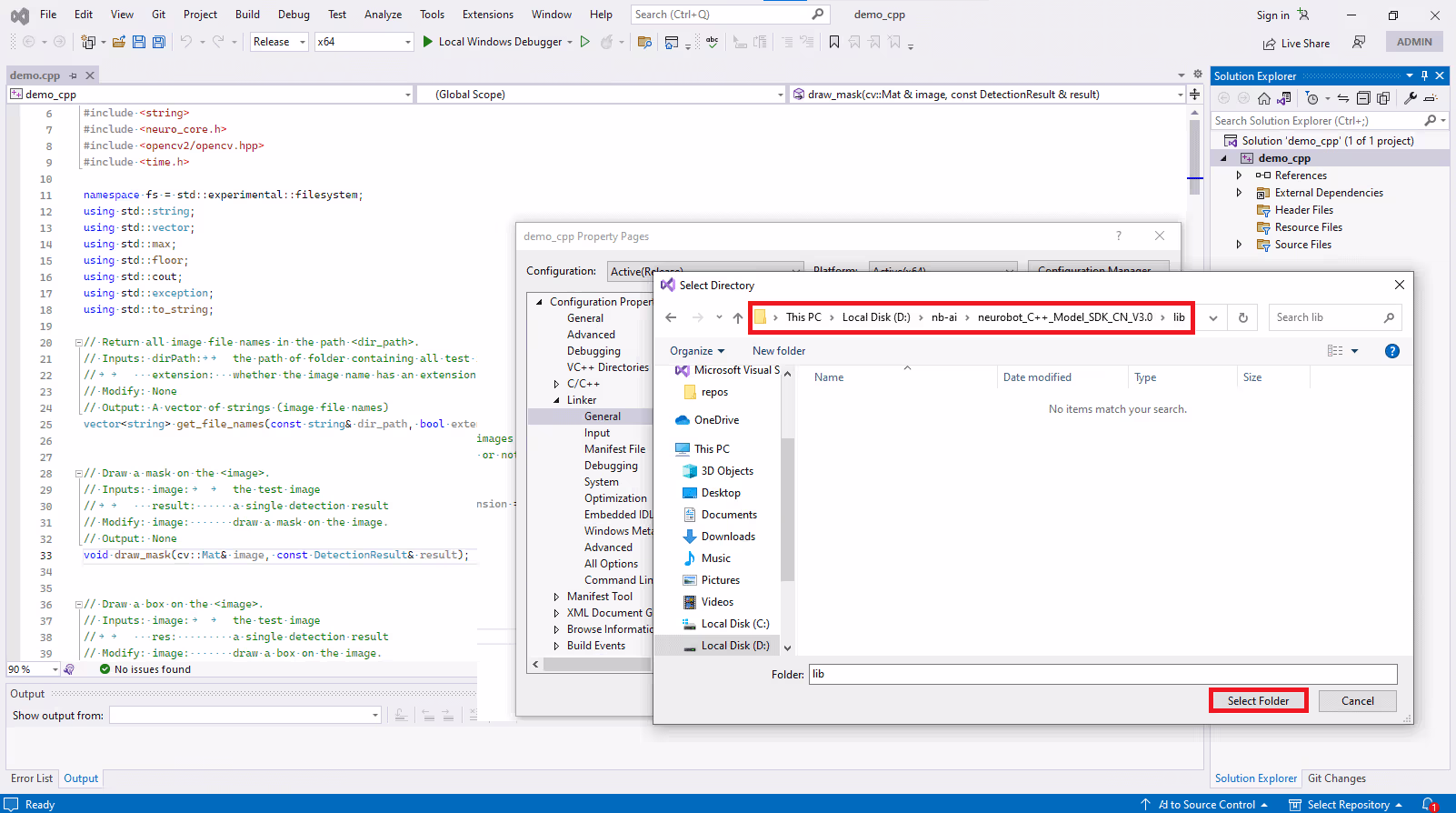Open the File menu

(48, 15)
